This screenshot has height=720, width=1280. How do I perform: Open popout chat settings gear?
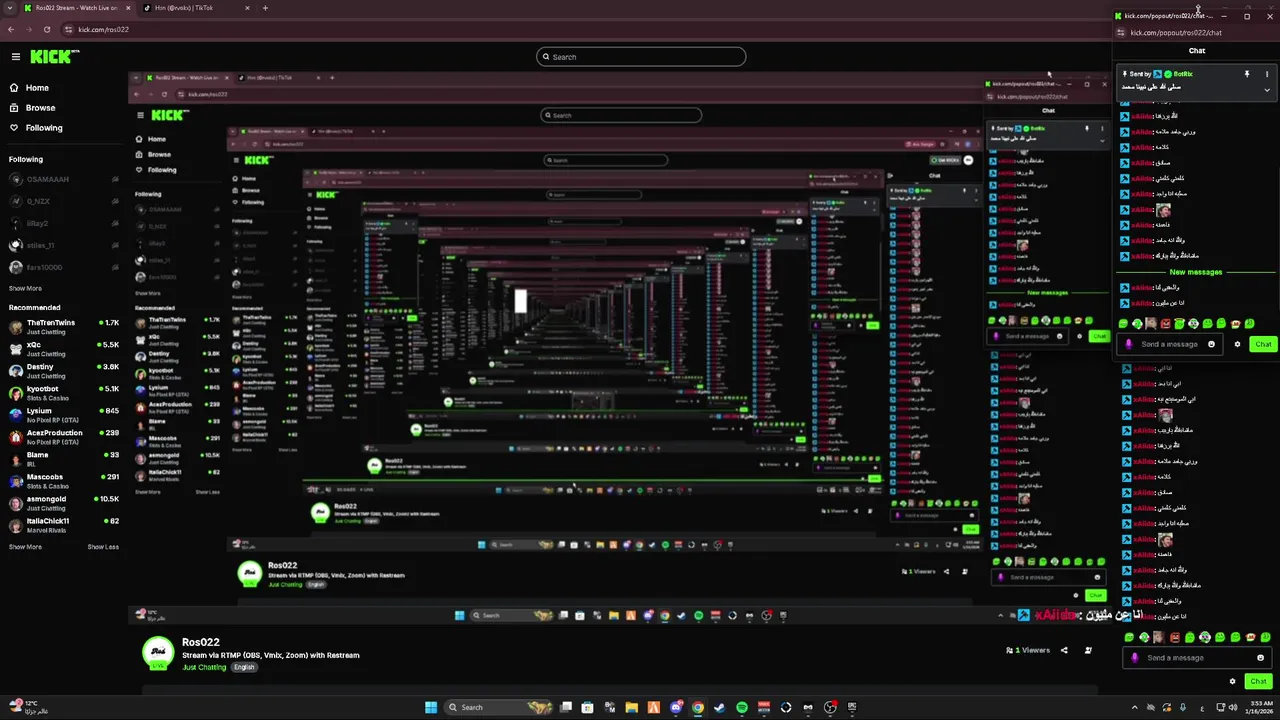(1237, 344)
